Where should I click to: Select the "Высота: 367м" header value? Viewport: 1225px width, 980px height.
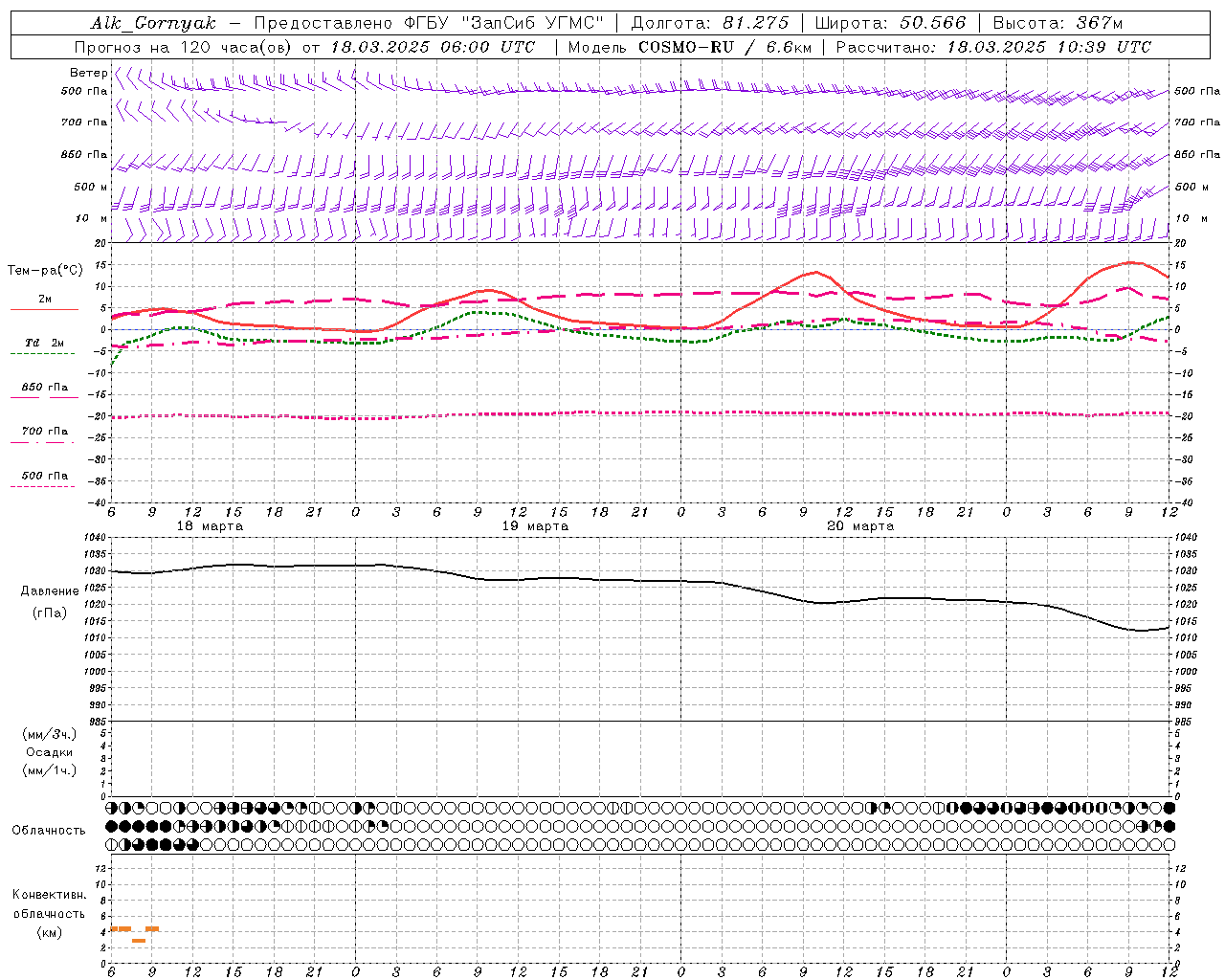click(x=1058, y=23)
